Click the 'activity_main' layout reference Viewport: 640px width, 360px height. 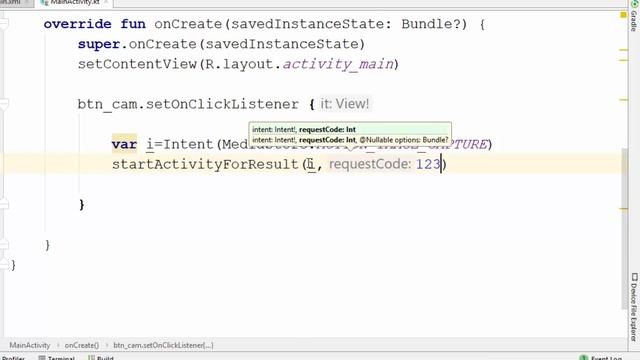point(338,64)
